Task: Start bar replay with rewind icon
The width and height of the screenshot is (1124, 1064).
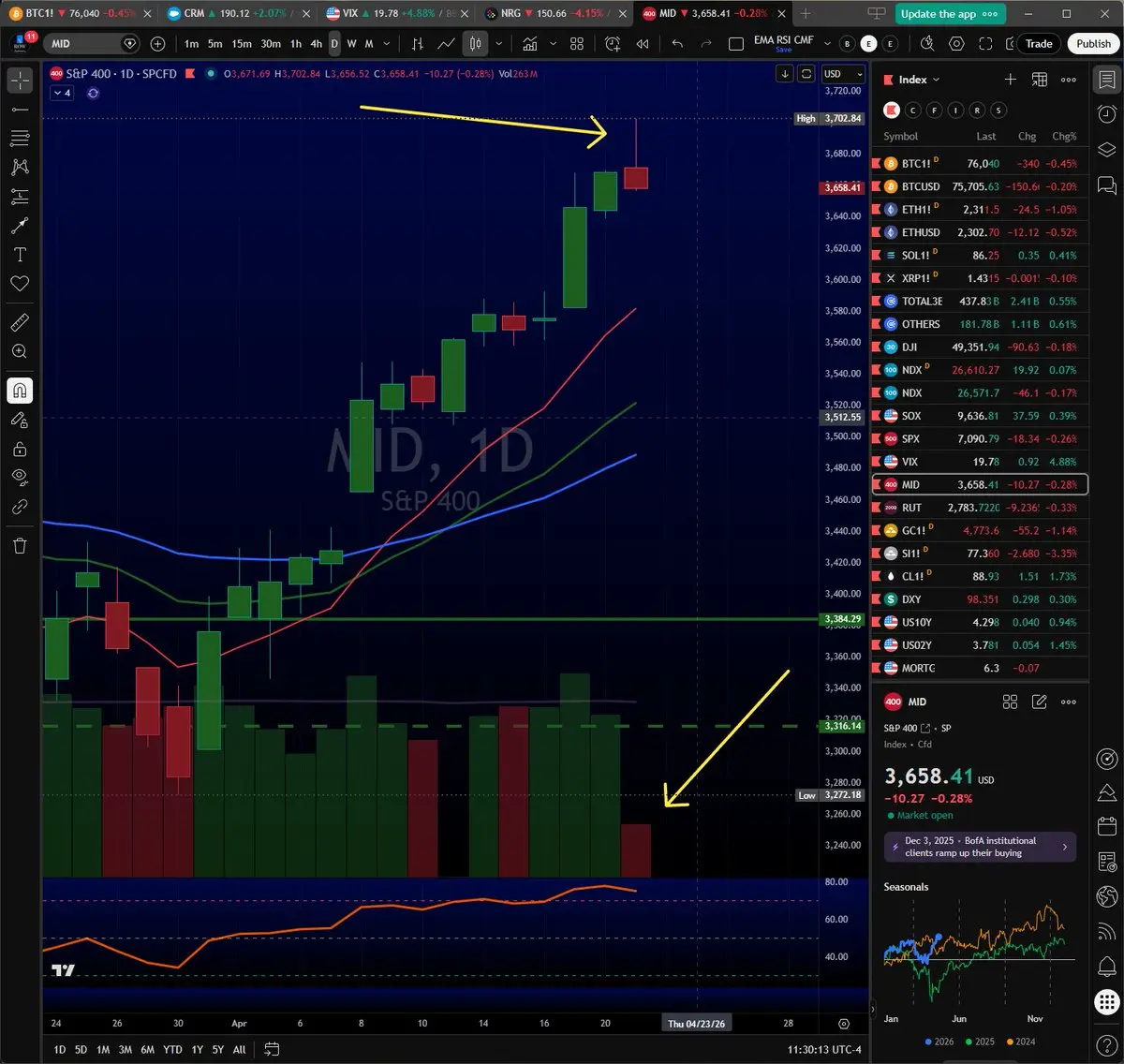Action: [x=643, y=44]
